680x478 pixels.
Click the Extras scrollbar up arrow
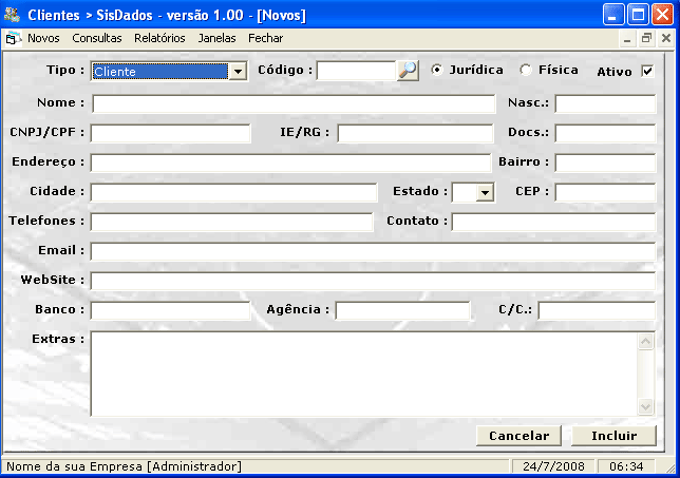pyautogui.click(x=646, y=342)
